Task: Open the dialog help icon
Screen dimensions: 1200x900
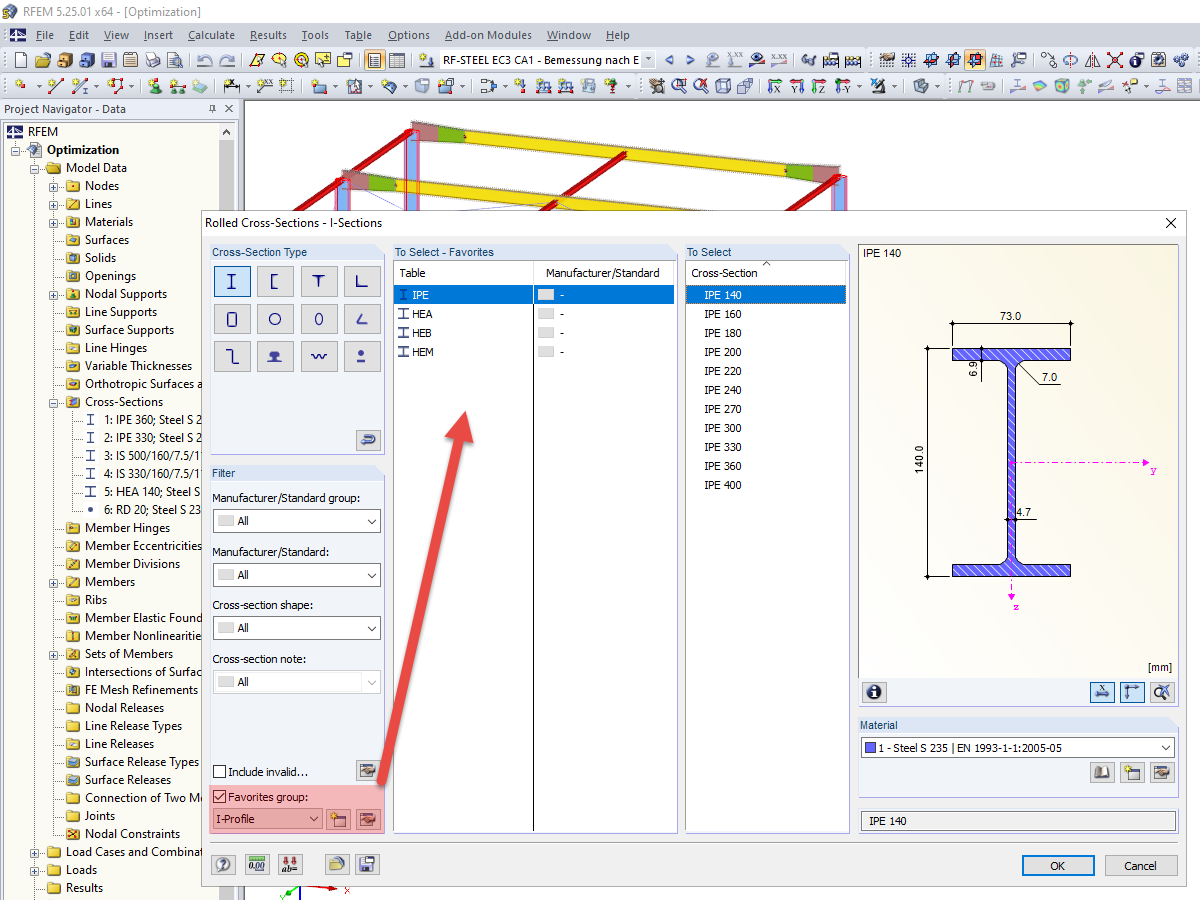Action: point(224,864)
